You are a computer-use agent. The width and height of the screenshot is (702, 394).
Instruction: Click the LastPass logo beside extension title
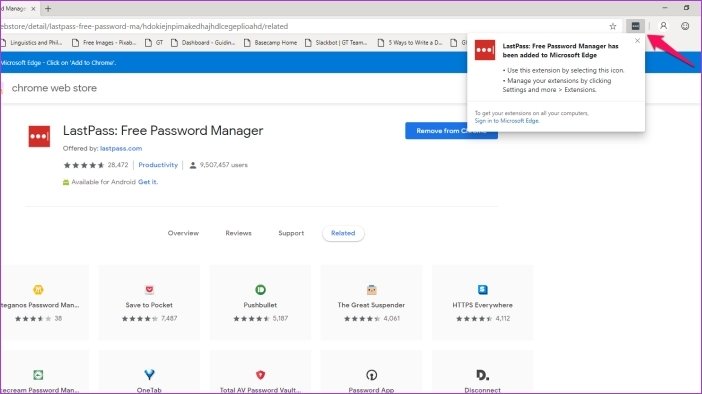(39, 136)
